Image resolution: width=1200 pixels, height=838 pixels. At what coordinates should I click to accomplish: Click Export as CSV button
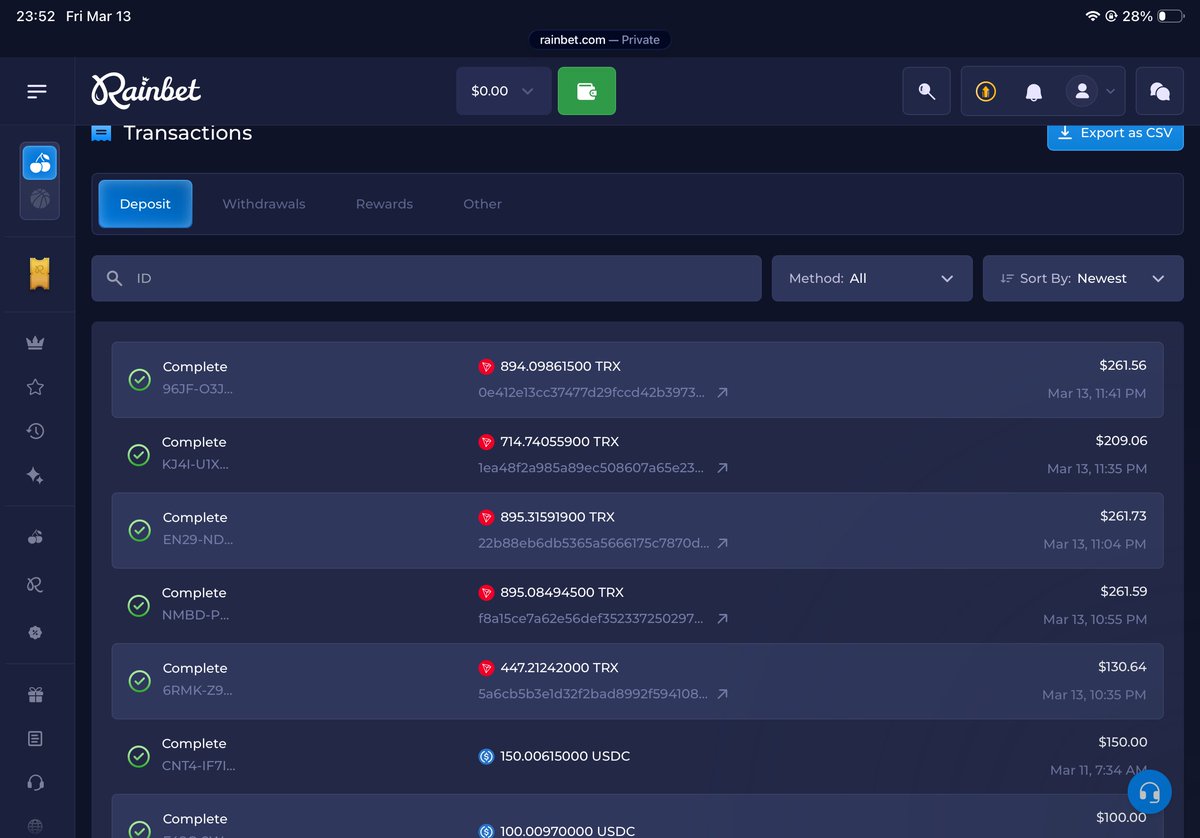(x=1115, y=134)
